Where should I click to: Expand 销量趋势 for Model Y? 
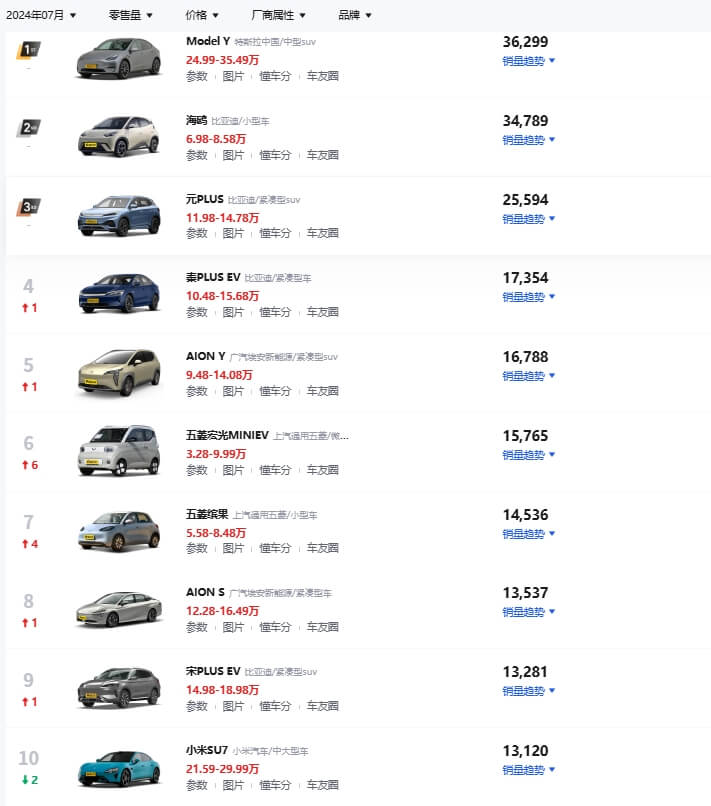528,60
